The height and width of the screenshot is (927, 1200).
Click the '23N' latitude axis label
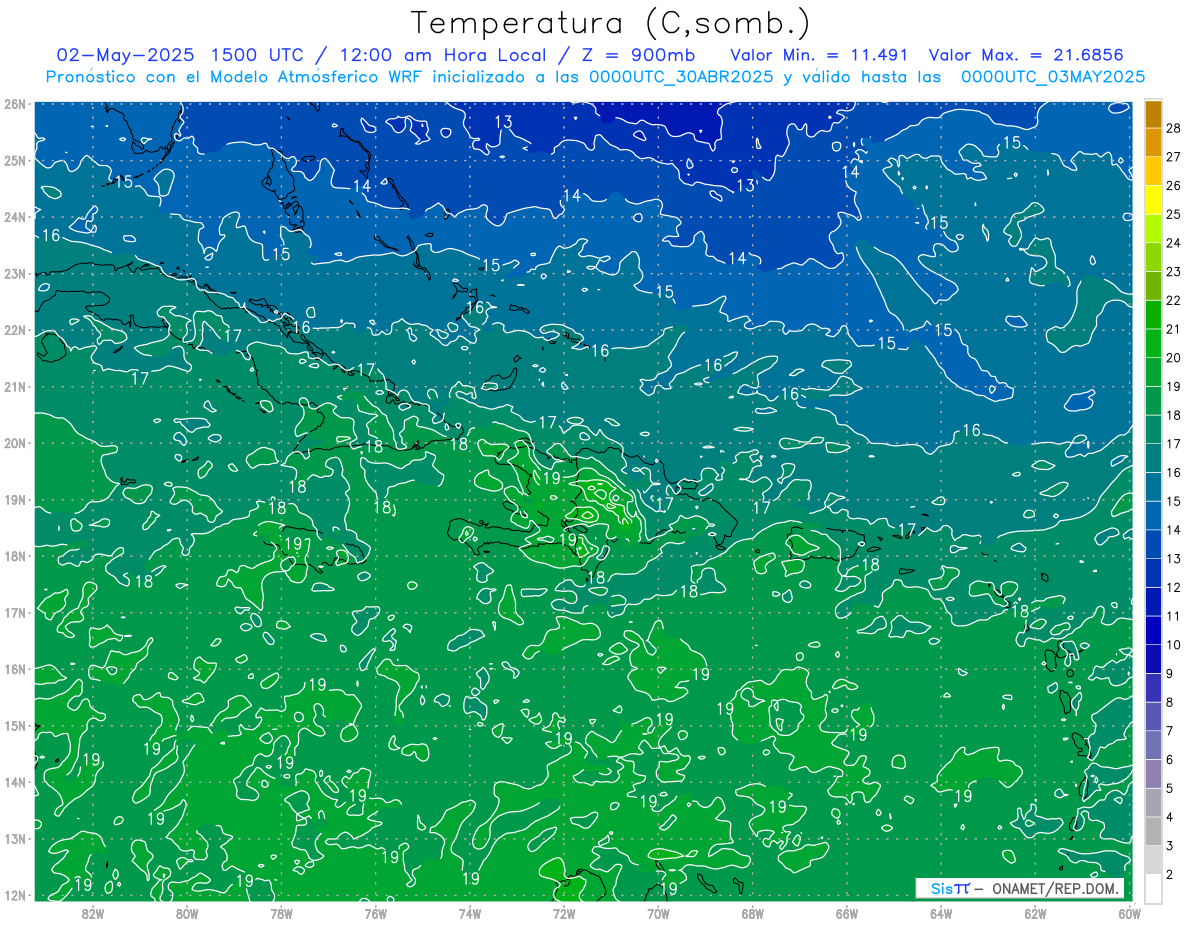click(13, 273)
